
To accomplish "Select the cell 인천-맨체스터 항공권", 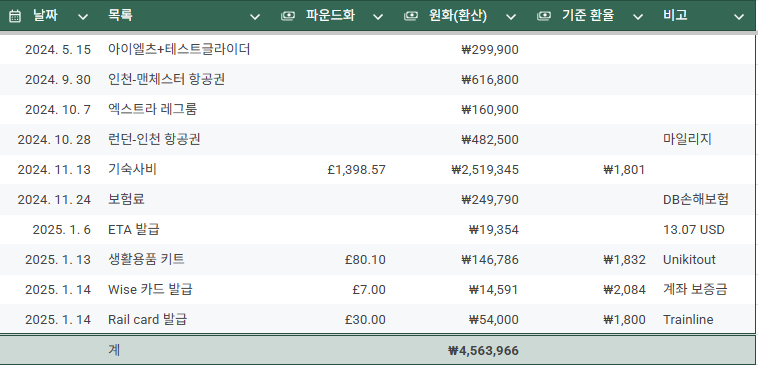I will click(x=167, y=79).
